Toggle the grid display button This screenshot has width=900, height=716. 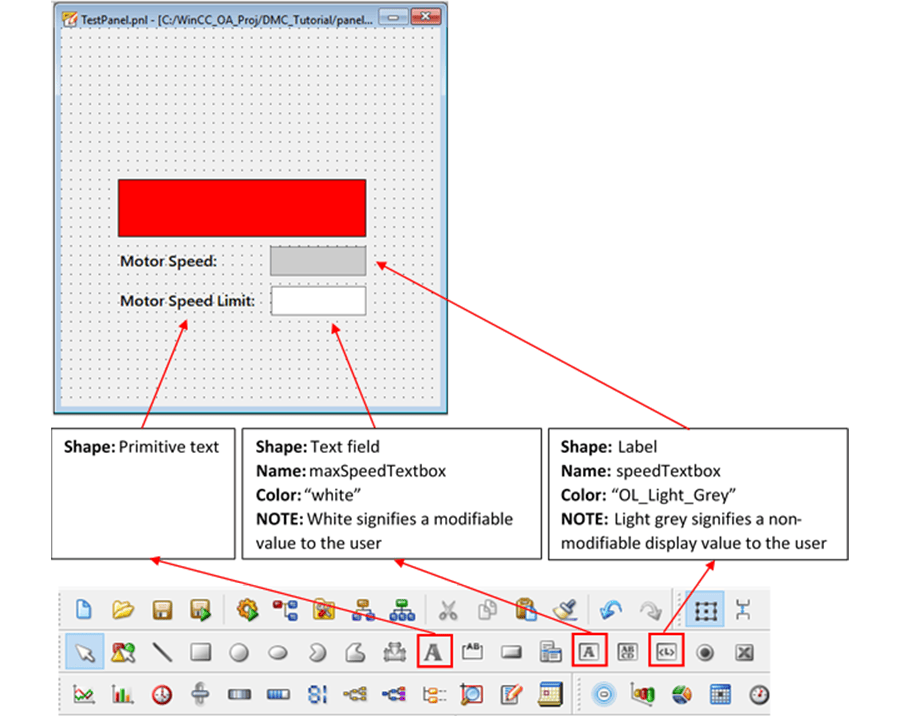click(705, 610)
